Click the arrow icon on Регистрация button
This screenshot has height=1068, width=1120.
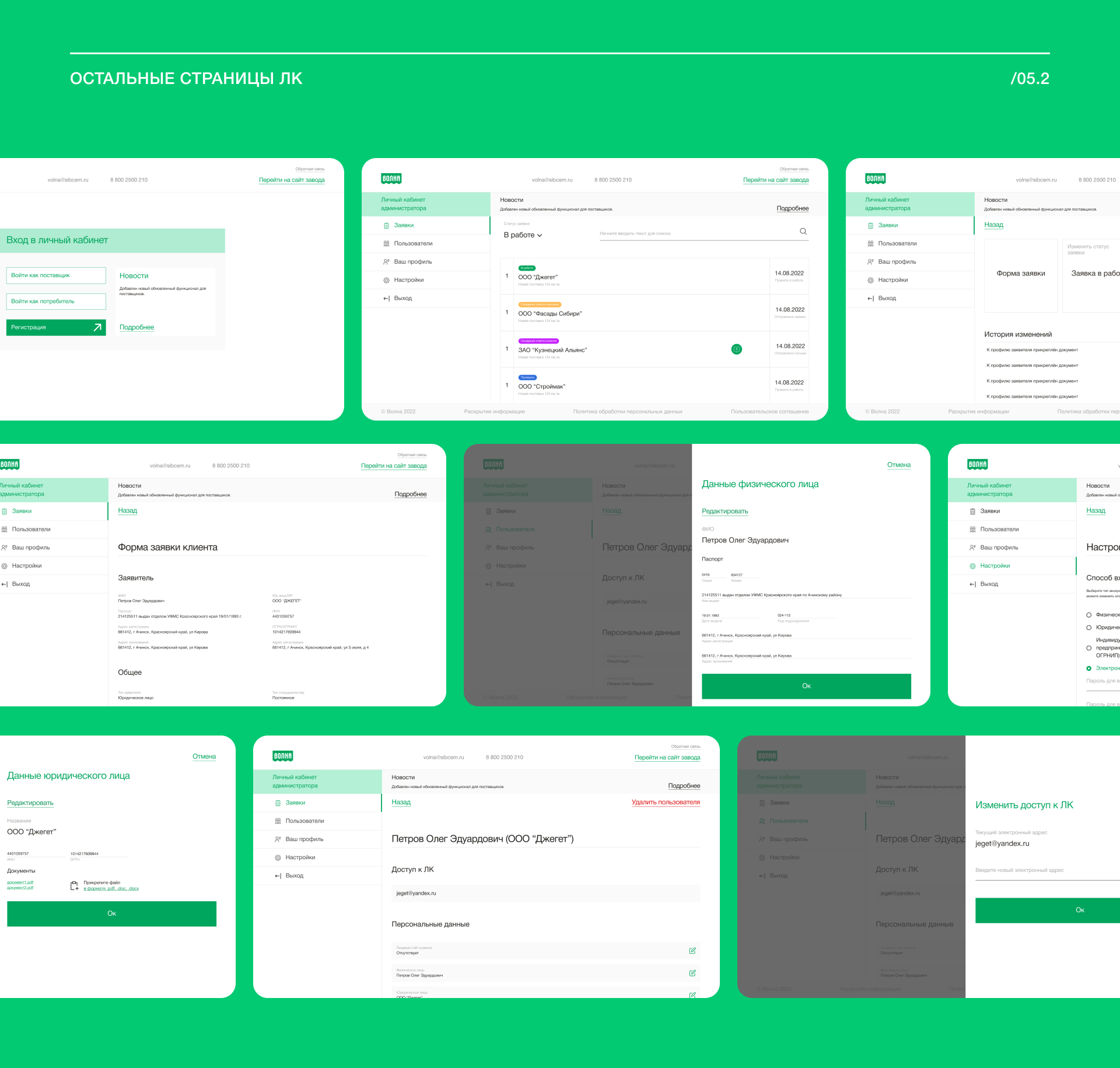pyautogui.click(x=97, y=327)
